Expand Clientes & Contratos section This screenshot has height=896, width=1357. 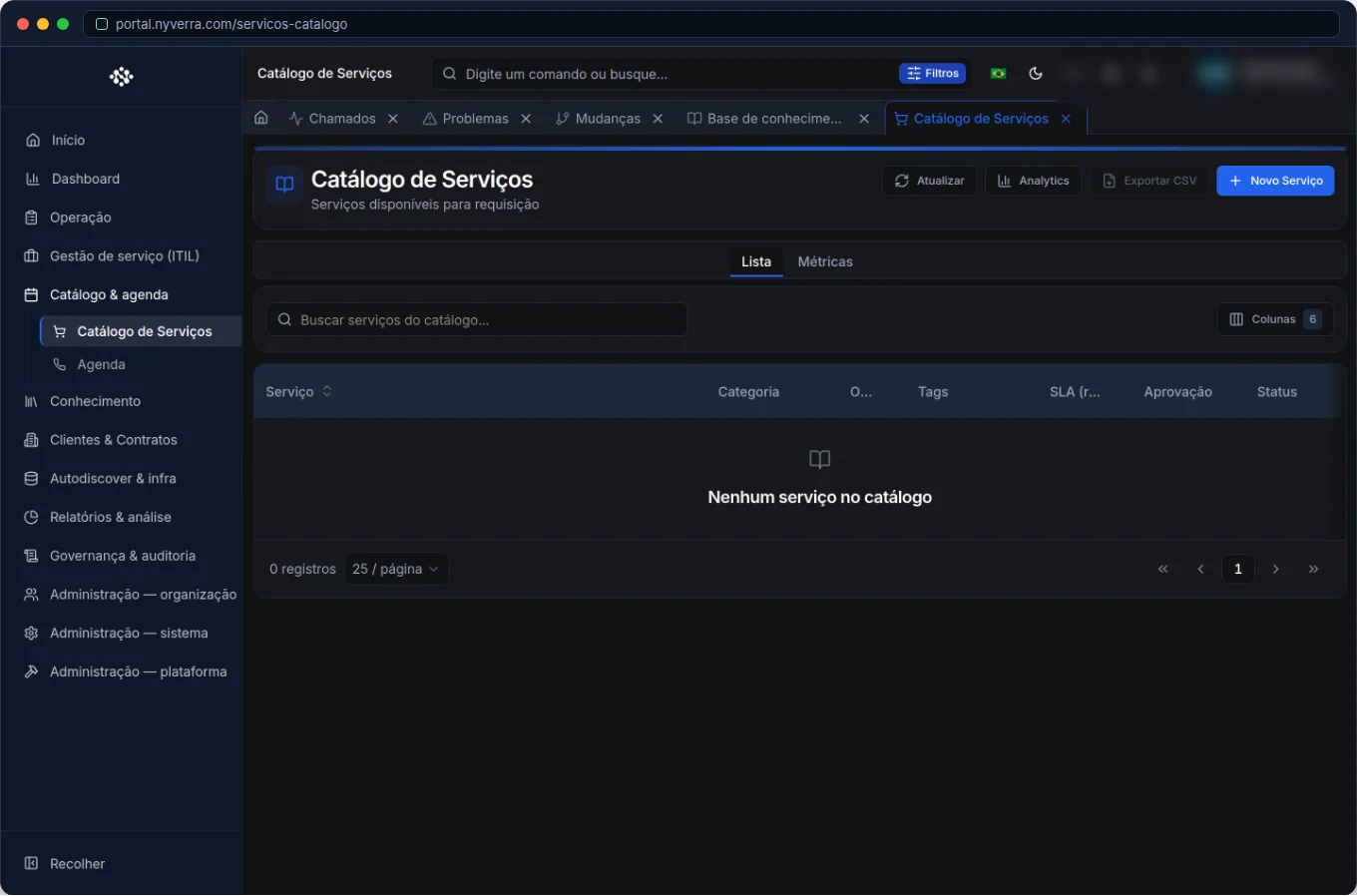click(122, 440)
